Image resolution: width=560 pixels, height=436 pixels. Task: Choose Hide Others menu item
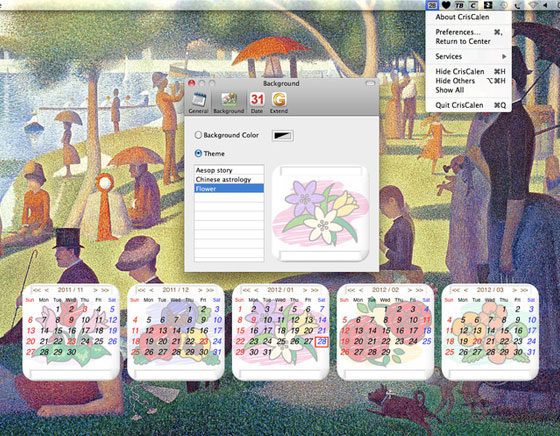(469, 81)
